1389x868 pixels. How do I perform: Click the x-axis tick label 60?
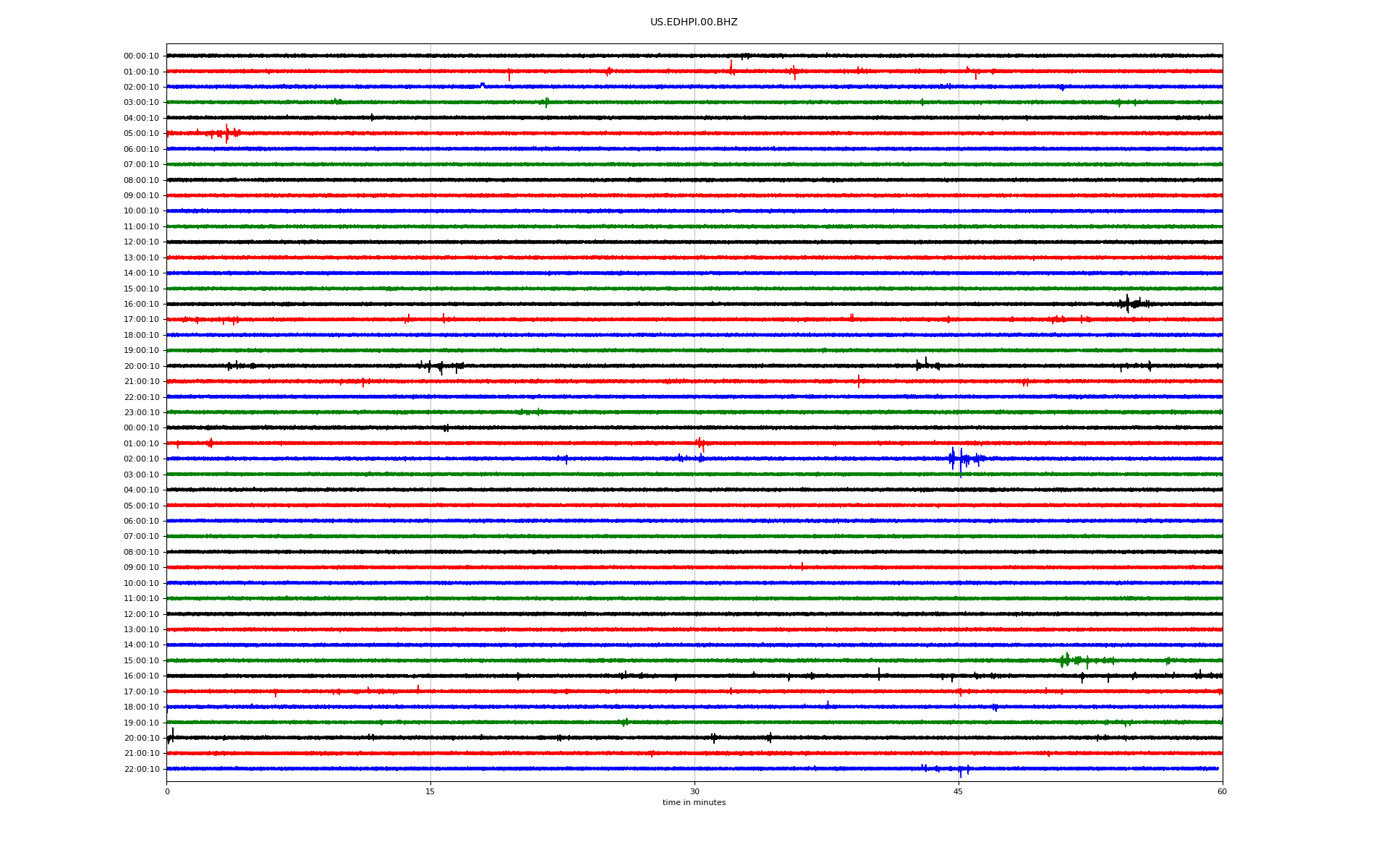point(1222,791)
